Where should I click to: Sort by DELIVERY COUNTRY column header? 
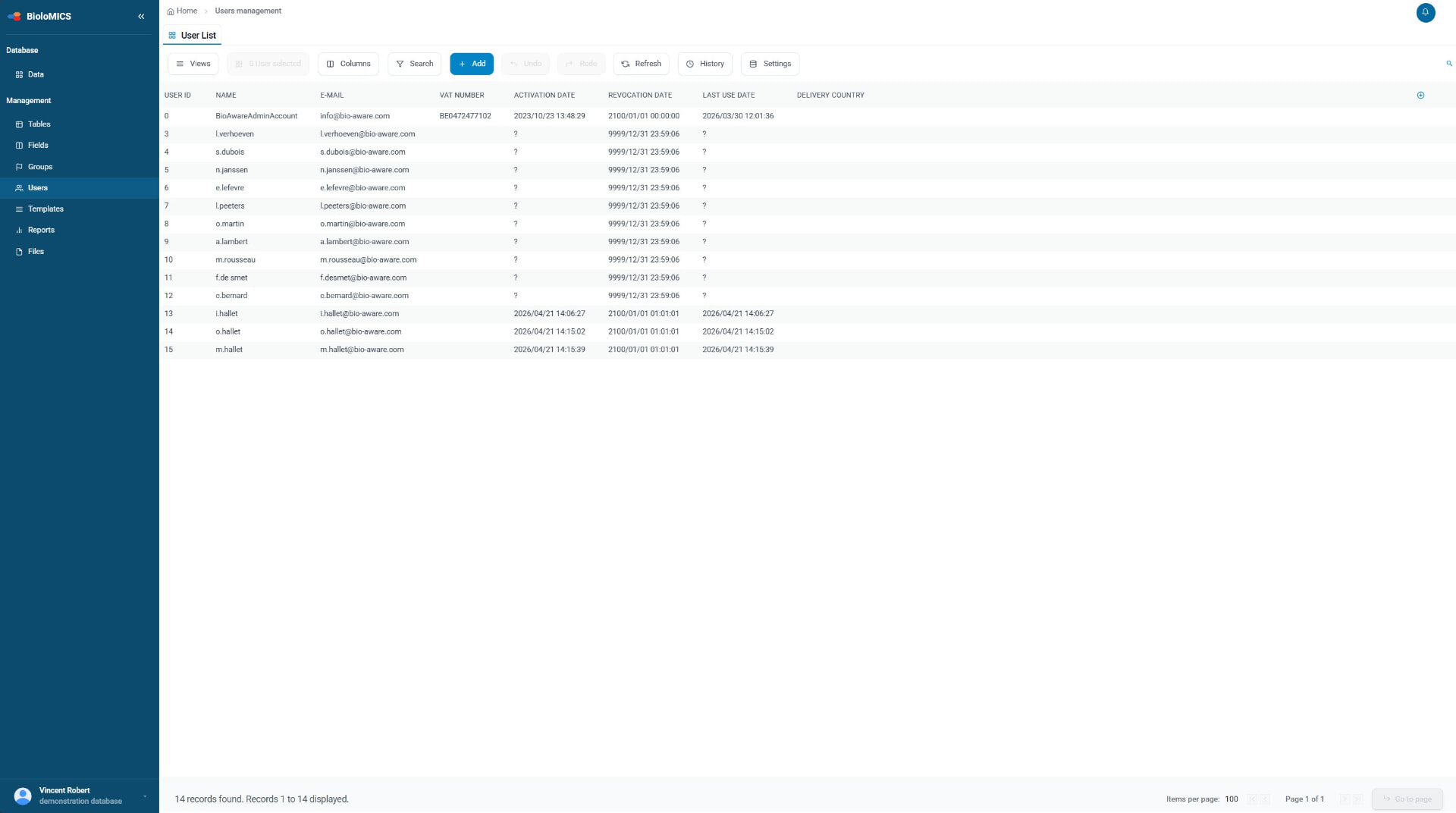pos(830,96)
